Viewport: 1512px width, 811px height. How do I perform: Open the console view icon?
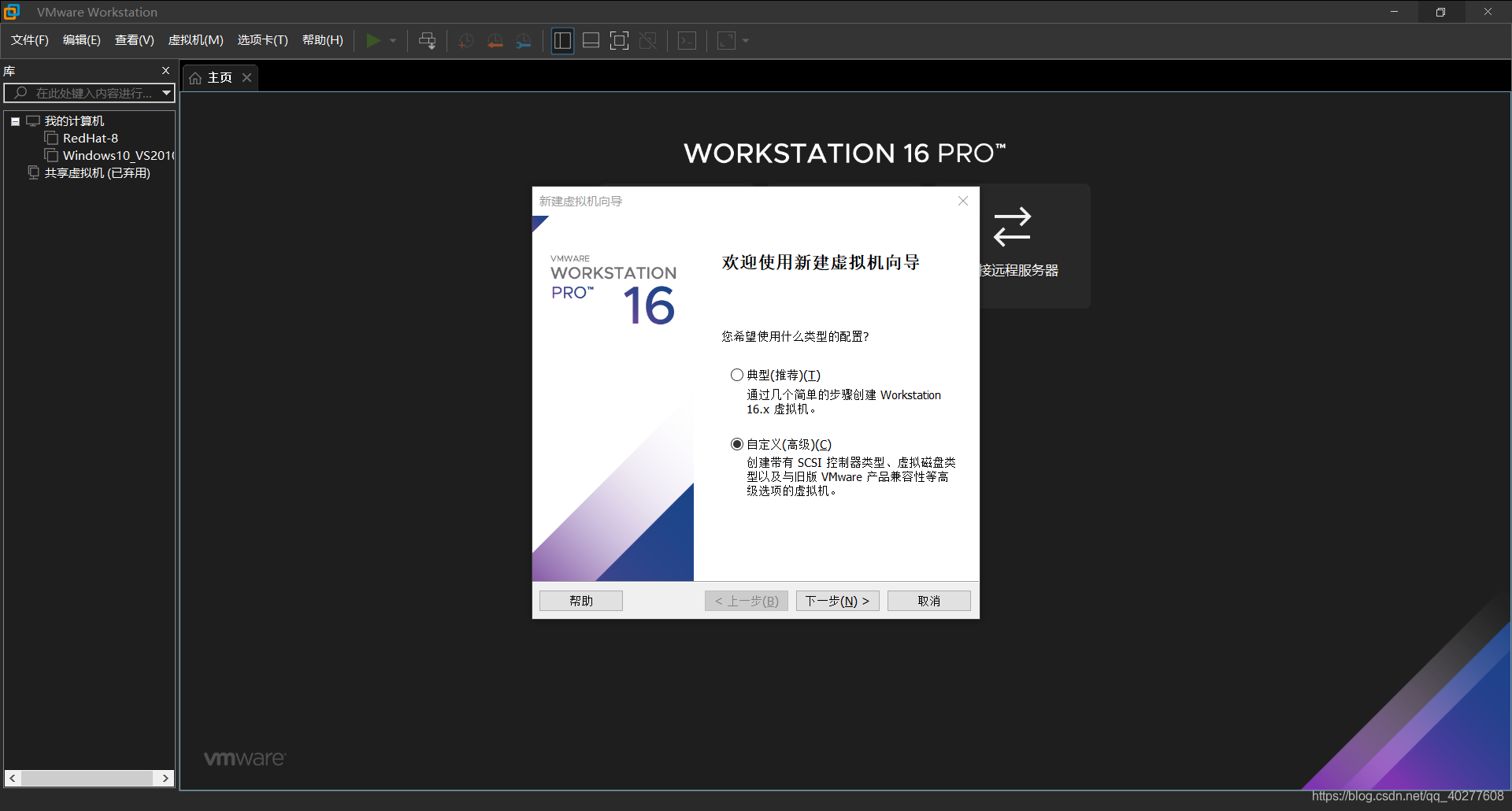[x=687, y=41]
